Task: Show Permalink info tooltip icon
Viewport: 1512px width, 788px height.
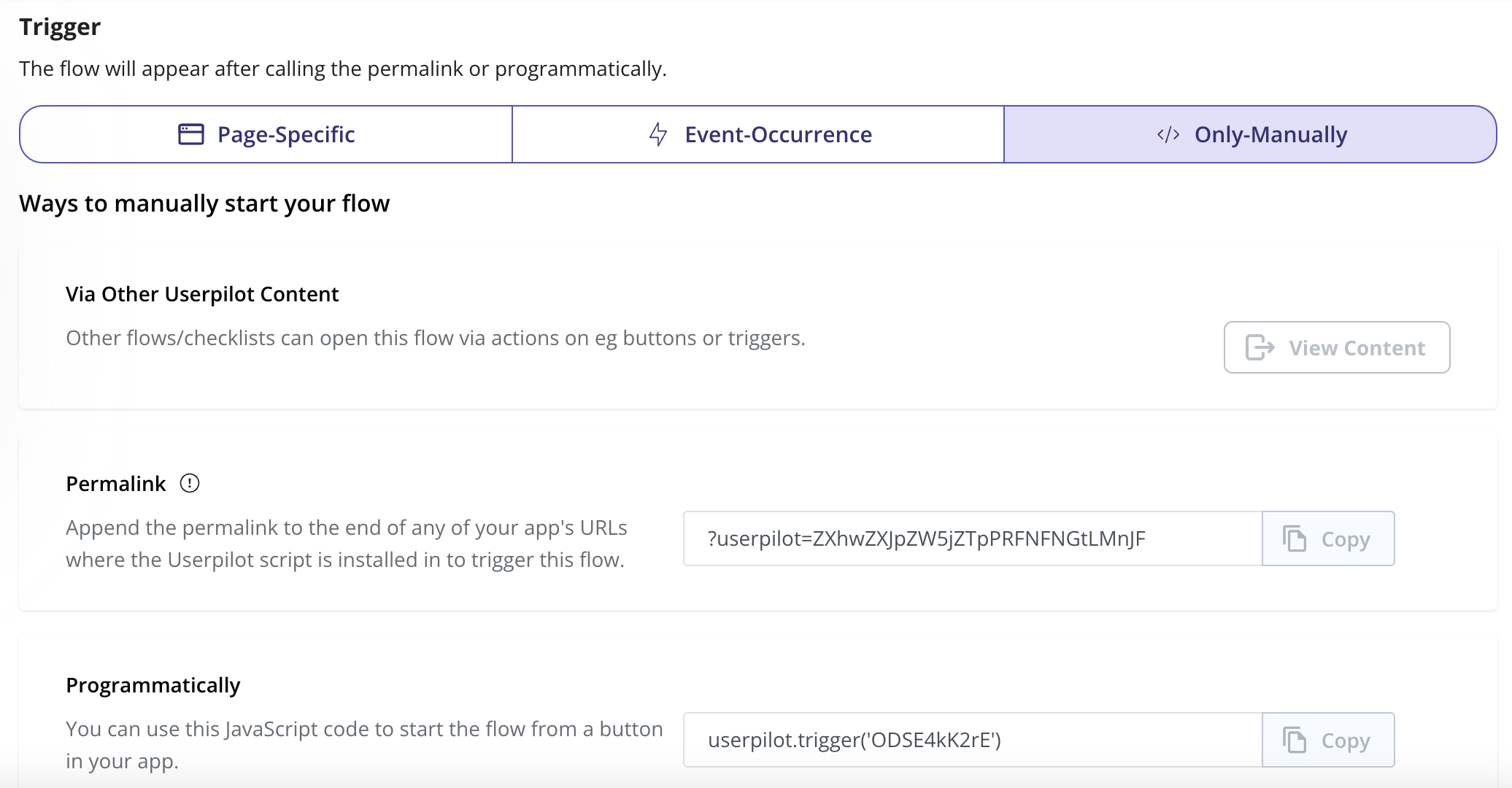Action: pyautogui.click(x=190, y=483)
